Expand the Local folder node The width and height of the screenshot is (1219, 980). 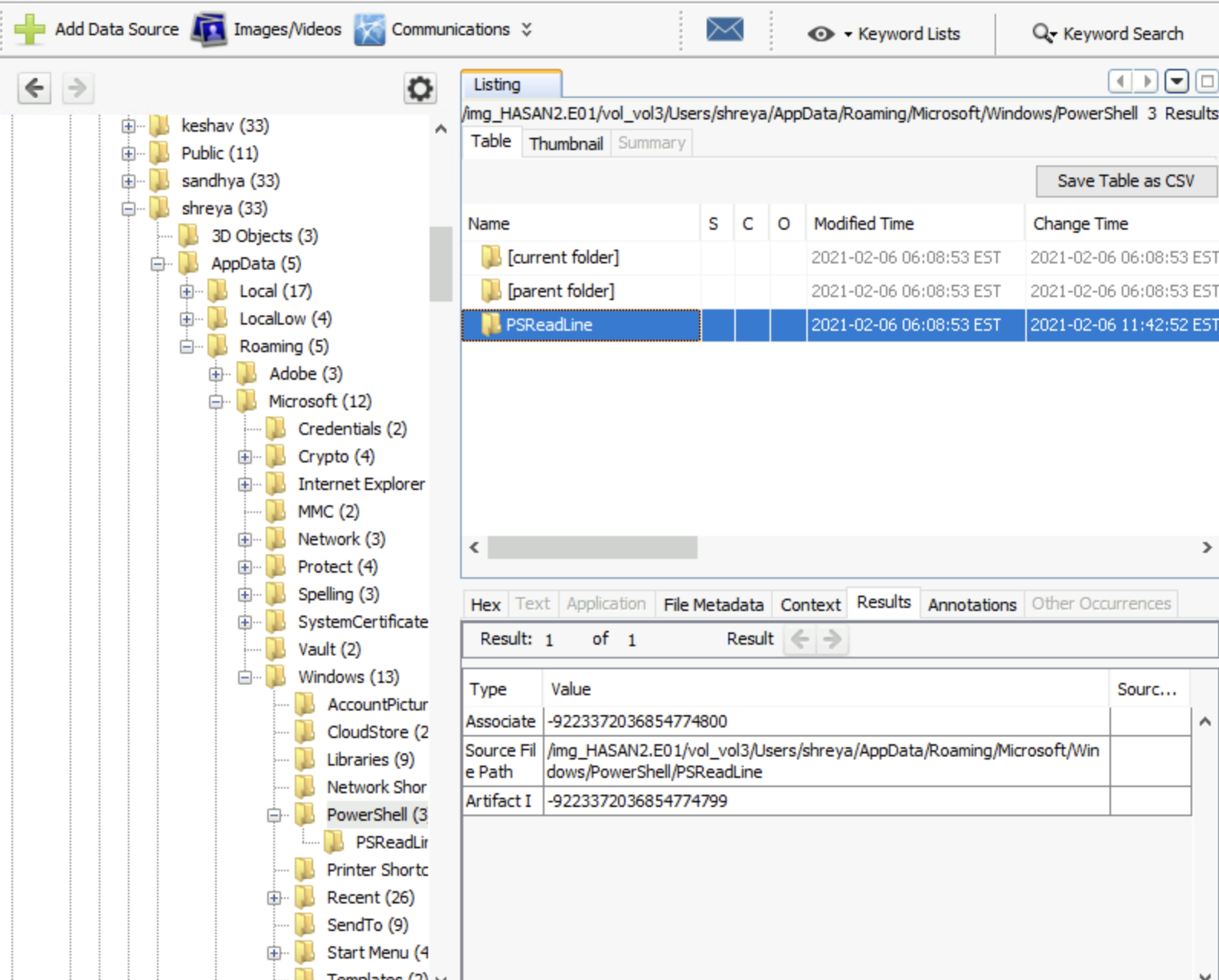click(x=187, y=291)
